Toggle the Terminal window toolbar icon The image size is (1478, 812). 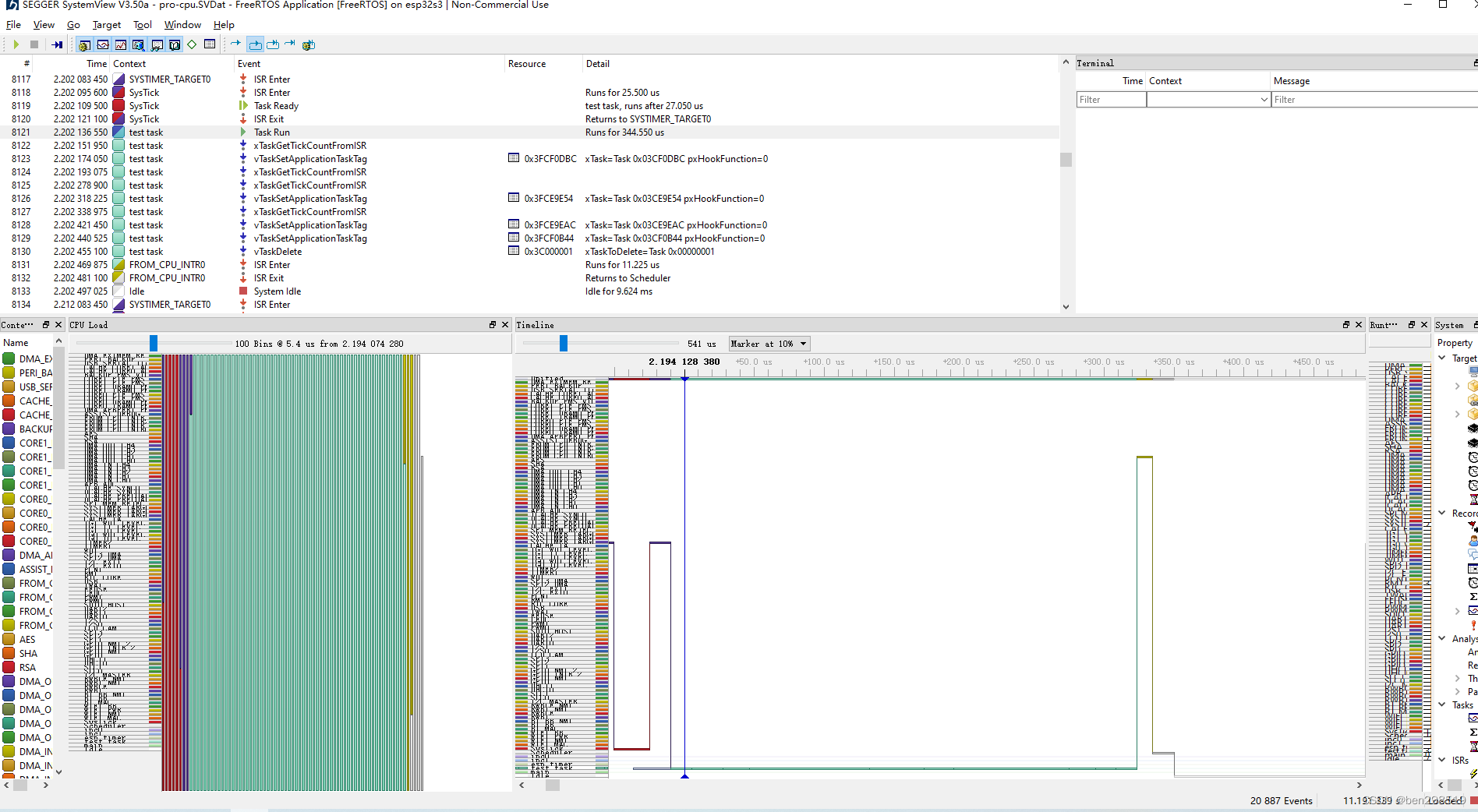(x=157, y=44)
